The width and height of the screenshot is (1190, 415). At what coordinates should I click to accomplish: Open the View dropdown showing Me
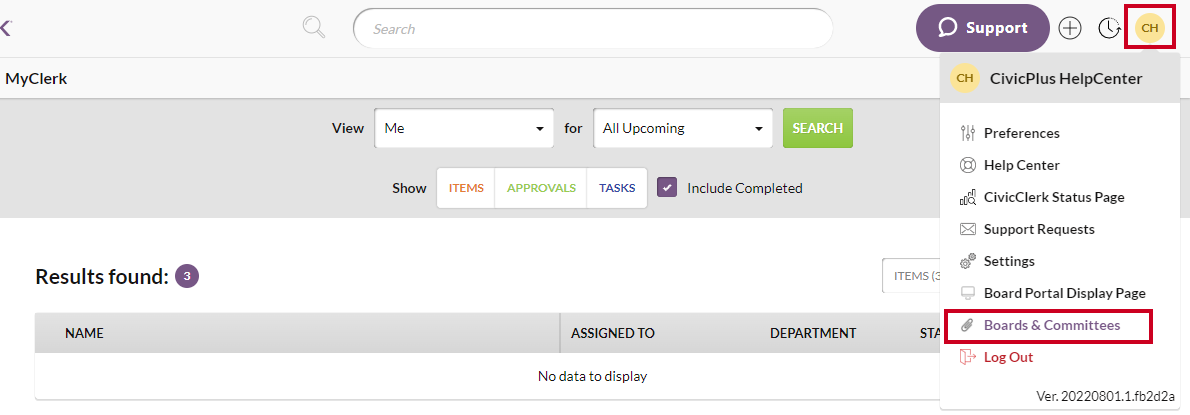(464, 128)
